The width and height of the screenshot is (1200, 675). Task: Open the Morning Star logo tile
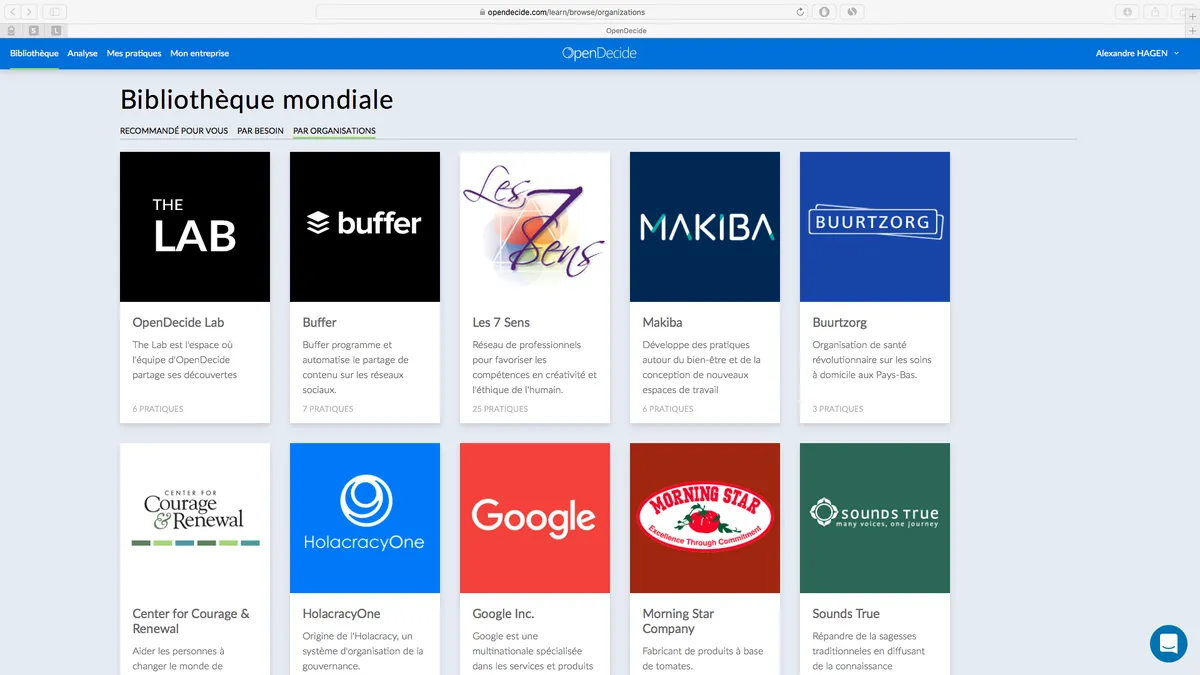pos(705,518)
